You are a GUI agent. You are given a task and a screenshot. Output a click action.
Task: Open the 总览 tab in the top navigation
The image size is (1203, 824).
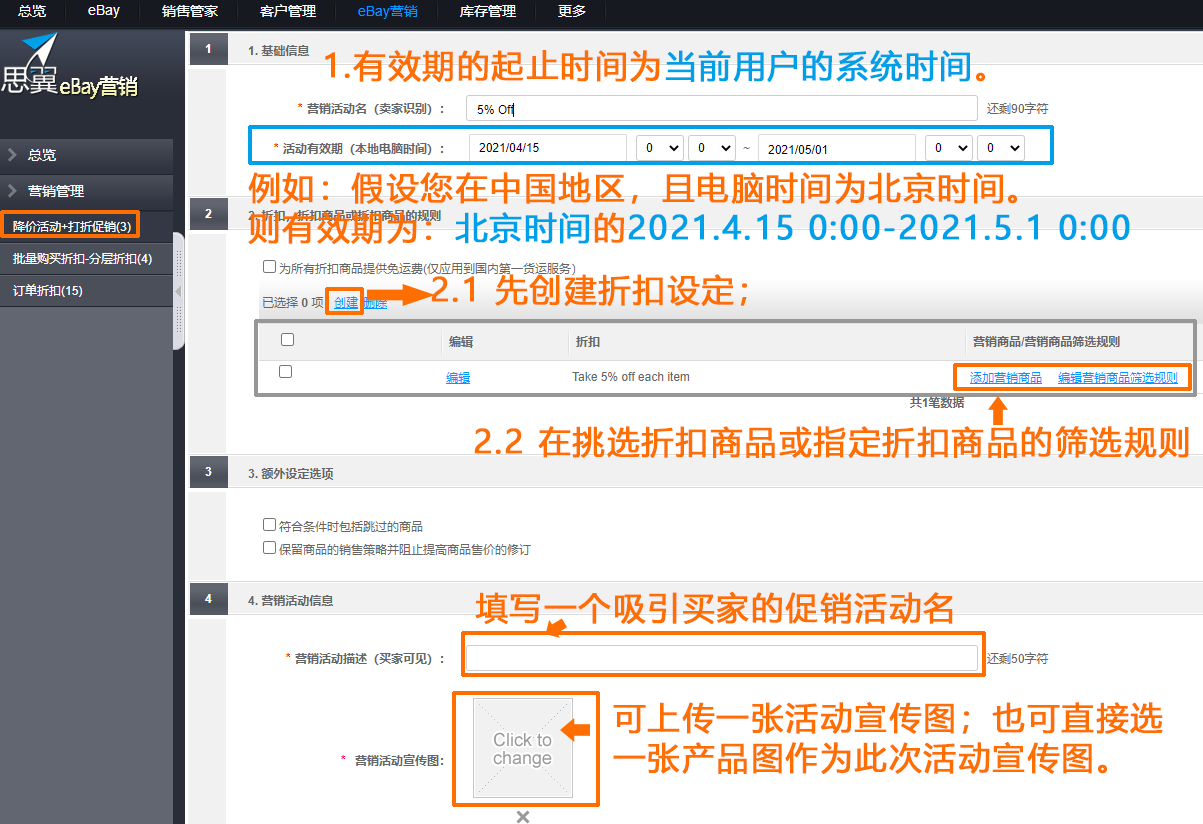(x=32, y=12)
